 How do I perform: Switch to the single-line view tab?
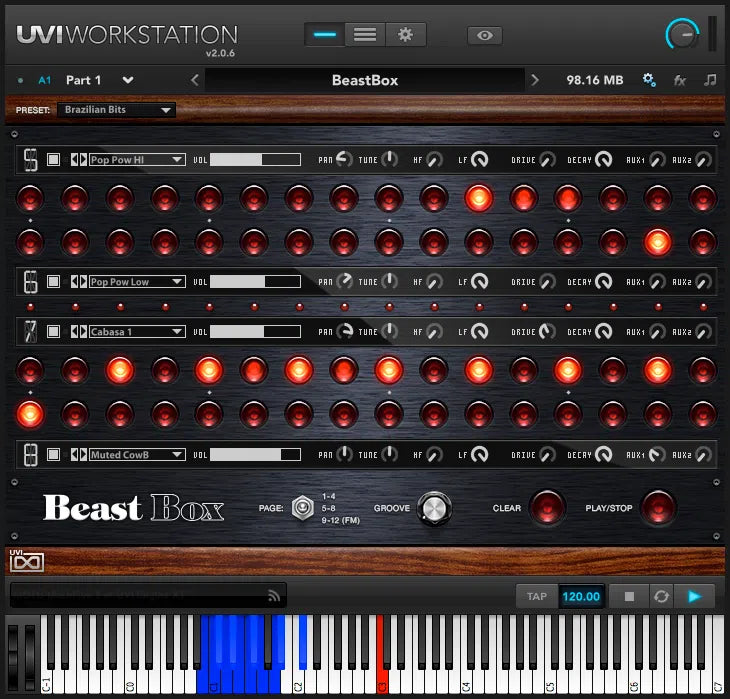point(325,35)
